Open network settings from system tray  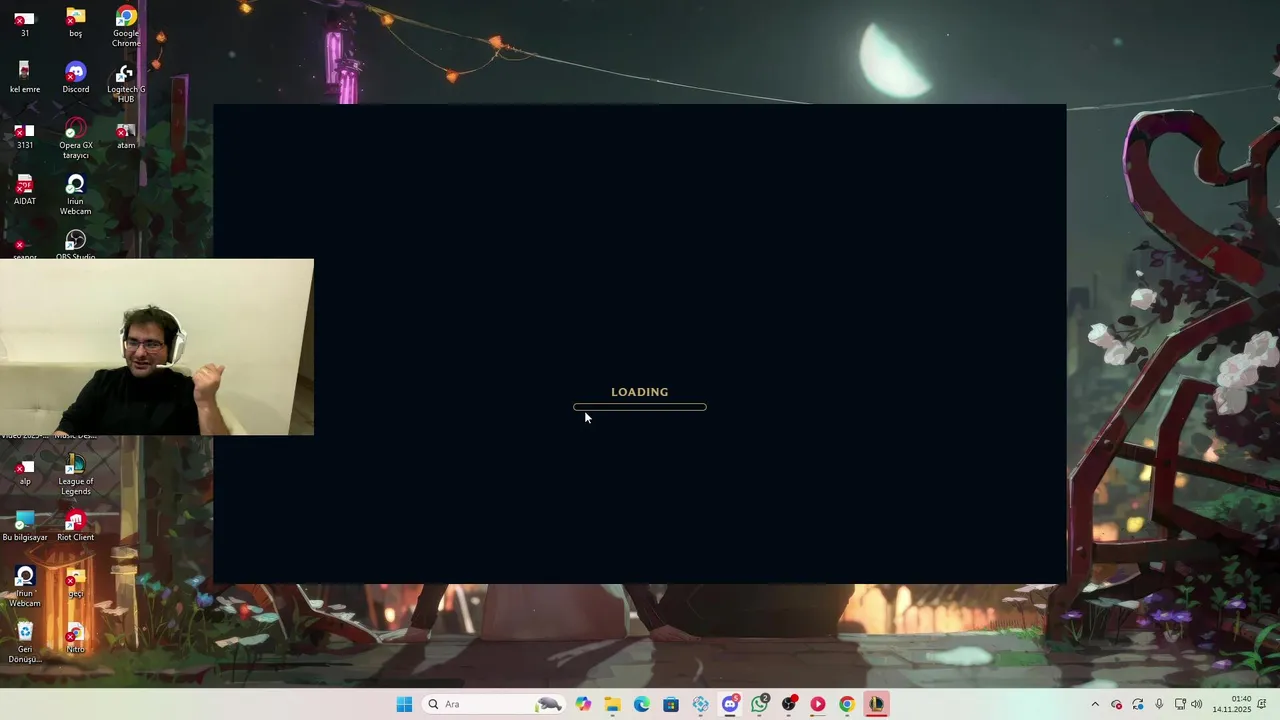[1180, 704]
